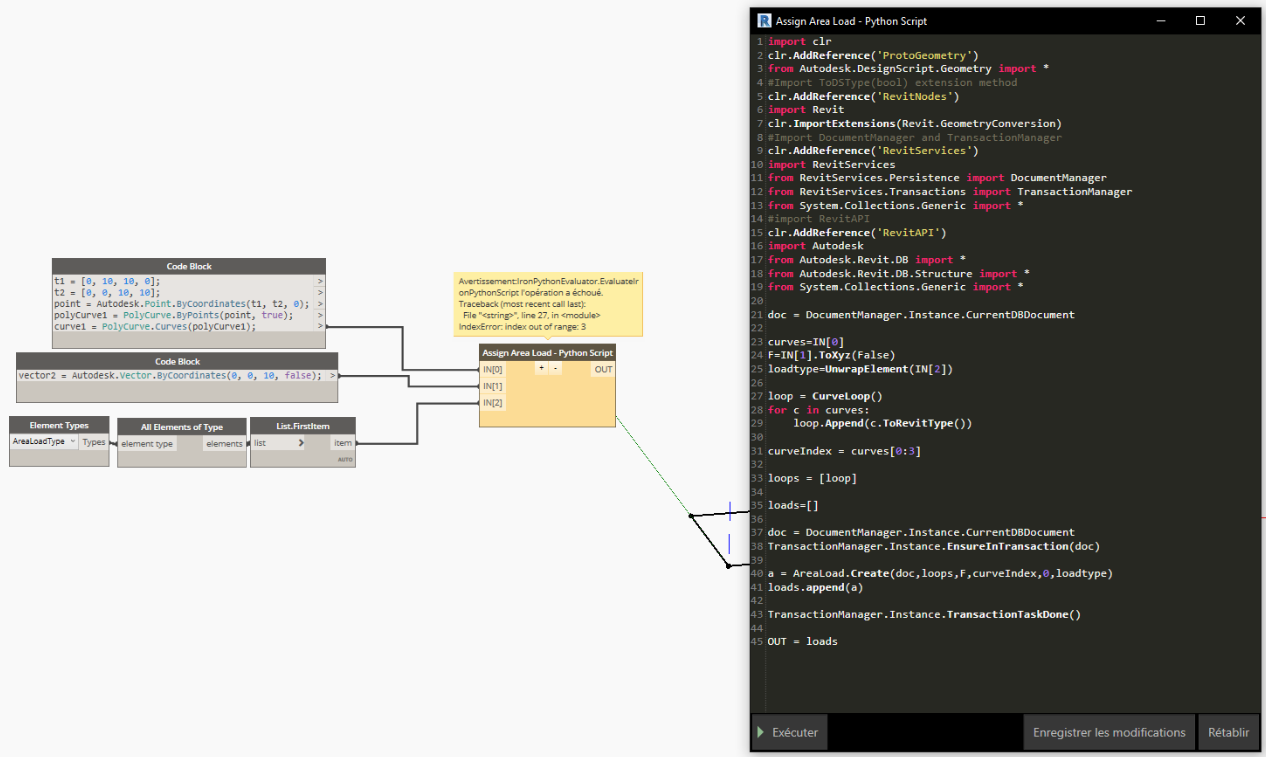Click the chevron on the list input of List.FirstItem
1266x757 pixels.
(x=301, y=443)
